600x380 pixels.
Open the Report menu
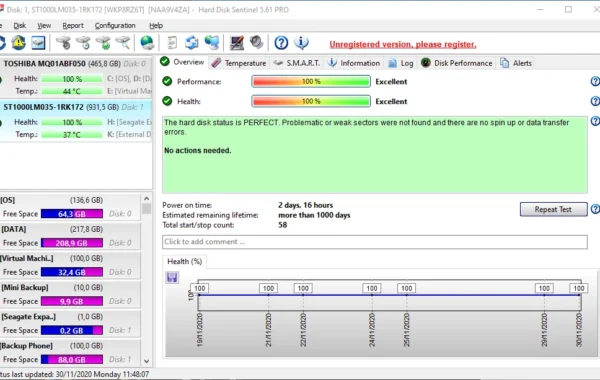73,25
